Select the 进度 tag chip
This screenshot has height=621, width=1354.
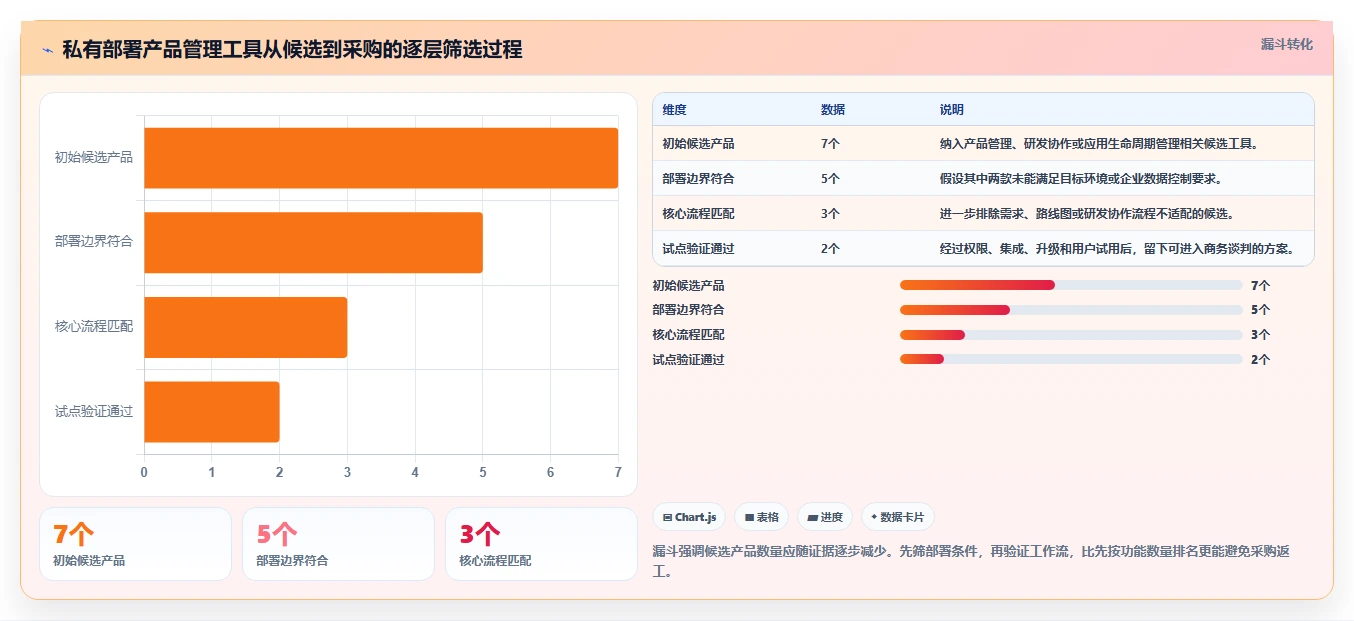tap(825, 517)
